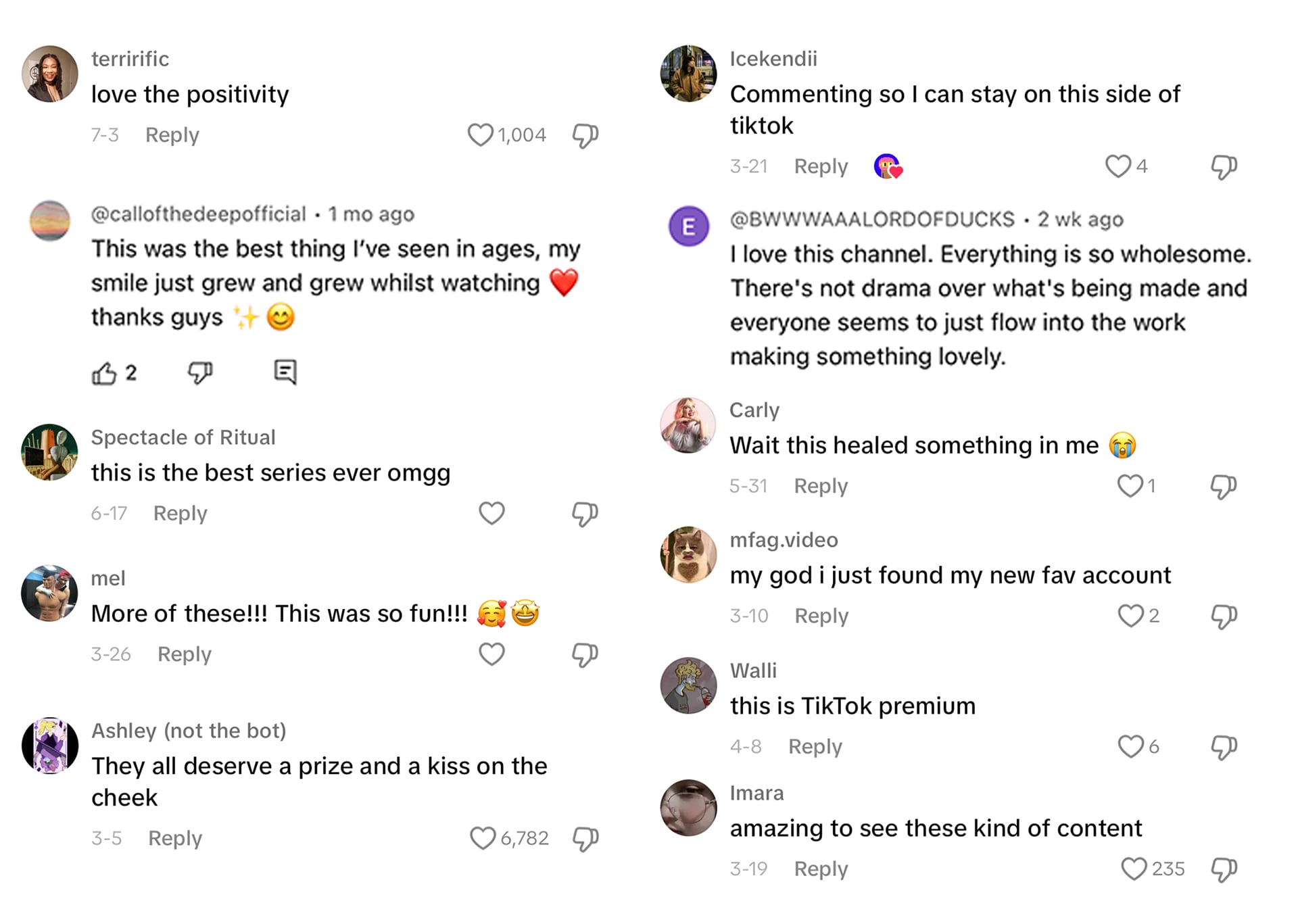This screenshot has height=924, width=1298.
Task: Toggle like on Spectacle of Ritual's comment
Action: 491,514
